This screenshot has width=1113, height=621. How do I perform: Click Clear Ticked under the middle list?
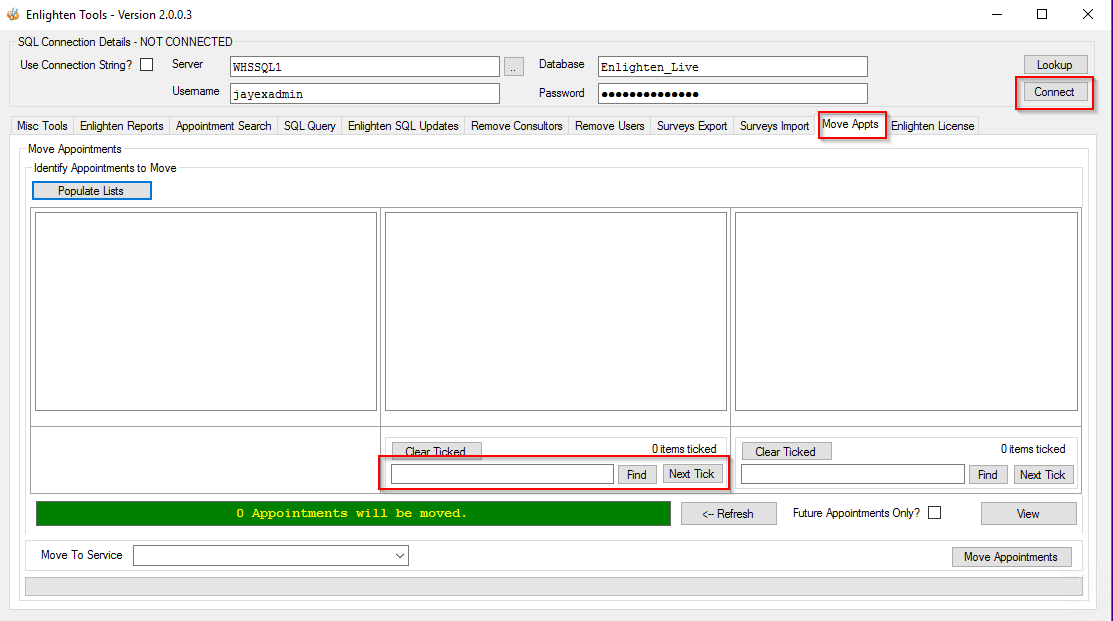(x=436, y=451)
